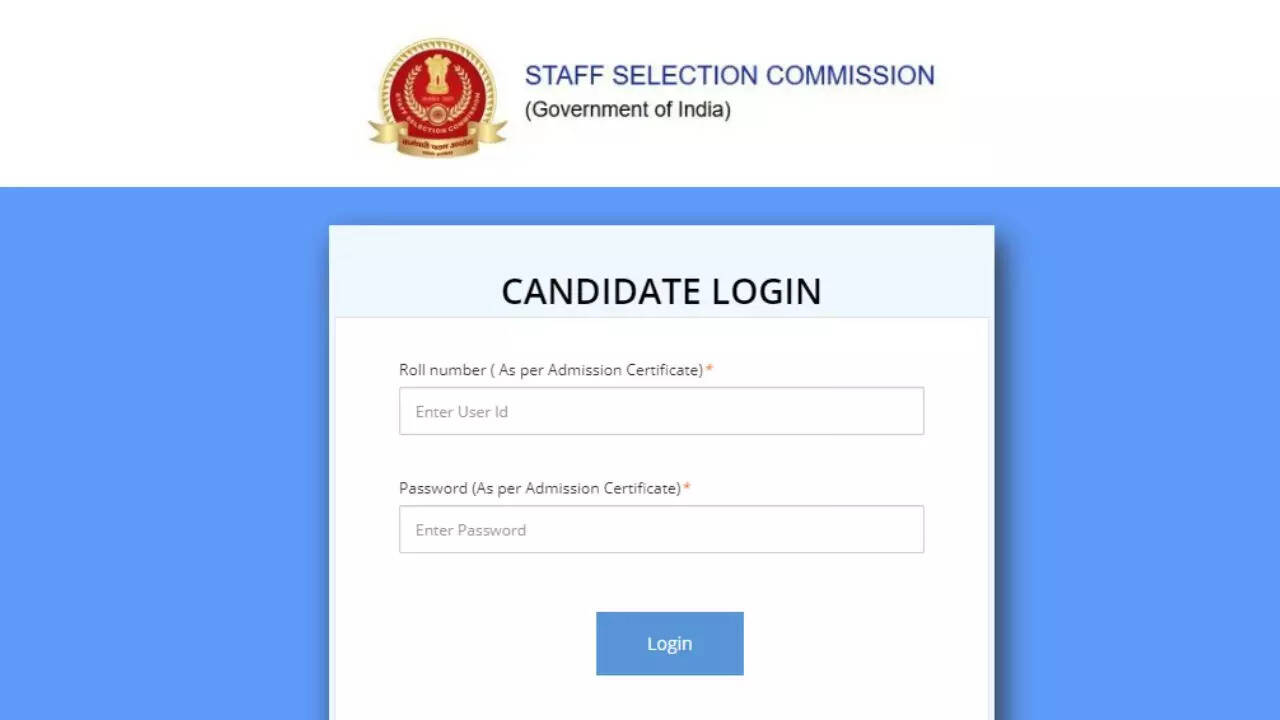Image resolution: width=1280 pixels, height=720 pixels.
Task: Click the white header area right of title
Action: (x=1100, y=95)
